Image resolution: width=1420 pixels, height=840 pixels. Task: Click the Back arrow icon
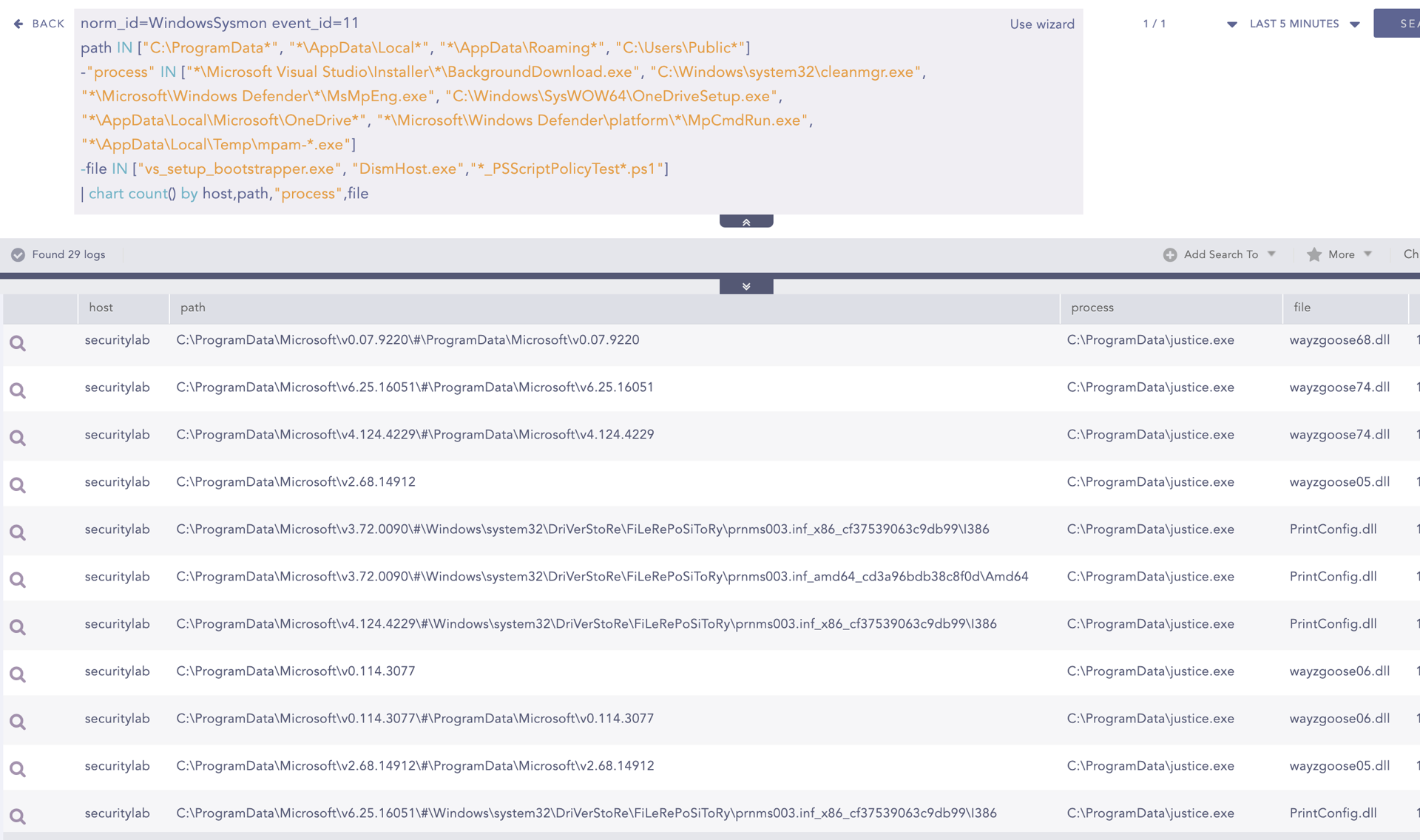click(x=18, y=24)
